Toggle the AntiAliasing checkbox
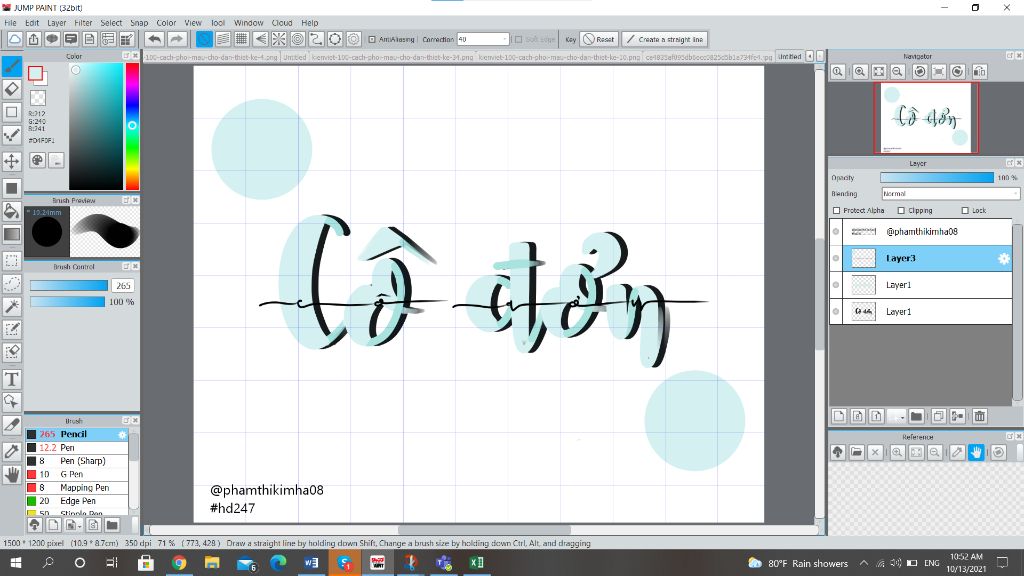 pos(372,40)
